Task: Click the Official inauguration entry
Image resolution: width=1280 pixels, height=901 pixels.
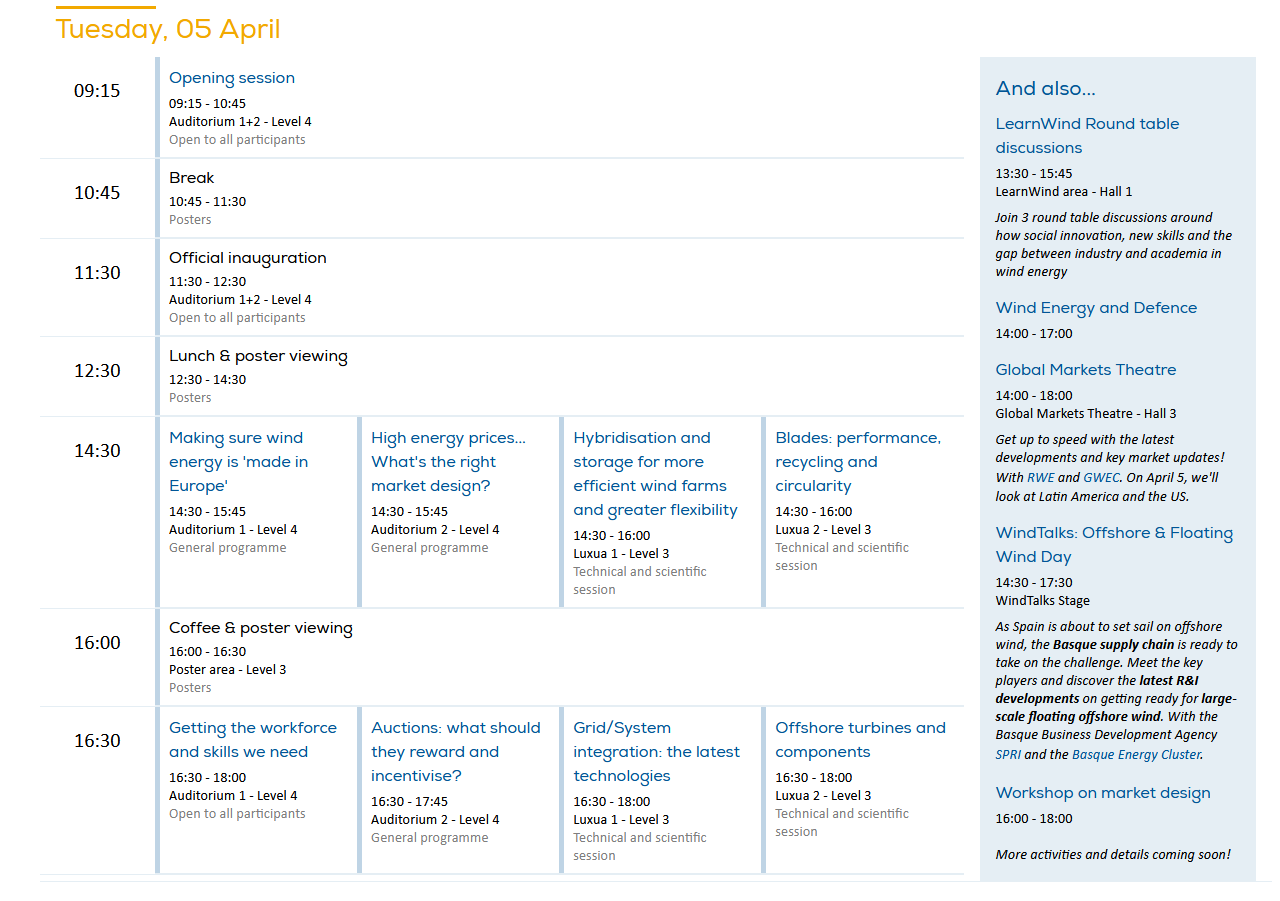Action: pos(248,258)
